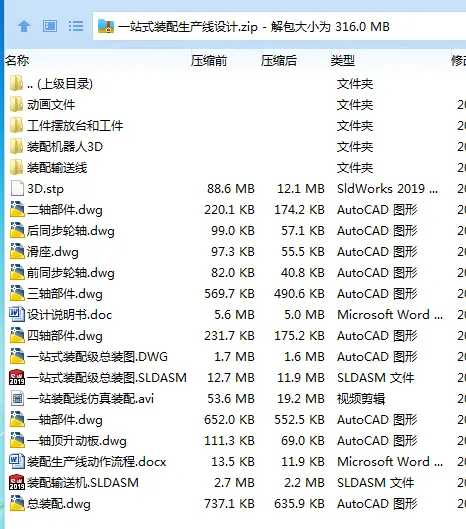Switch to the details pane view icon
The image size is (466, 529).
pyautogui.click(x=50, y=26)
